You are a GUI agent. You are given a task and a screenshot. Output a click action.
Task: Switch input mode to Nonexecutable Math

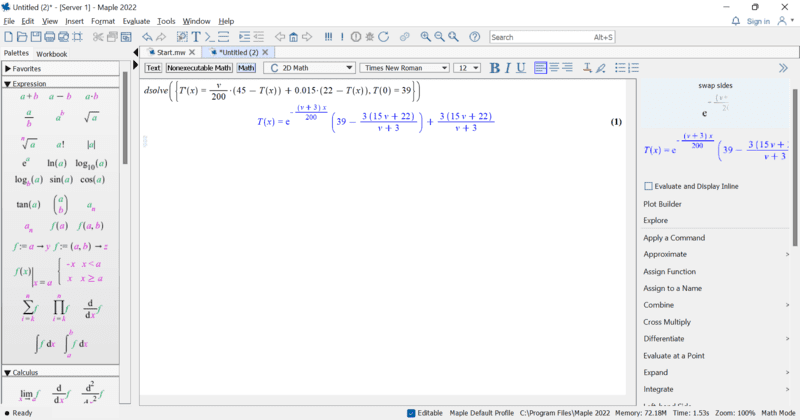pos(198,68)
